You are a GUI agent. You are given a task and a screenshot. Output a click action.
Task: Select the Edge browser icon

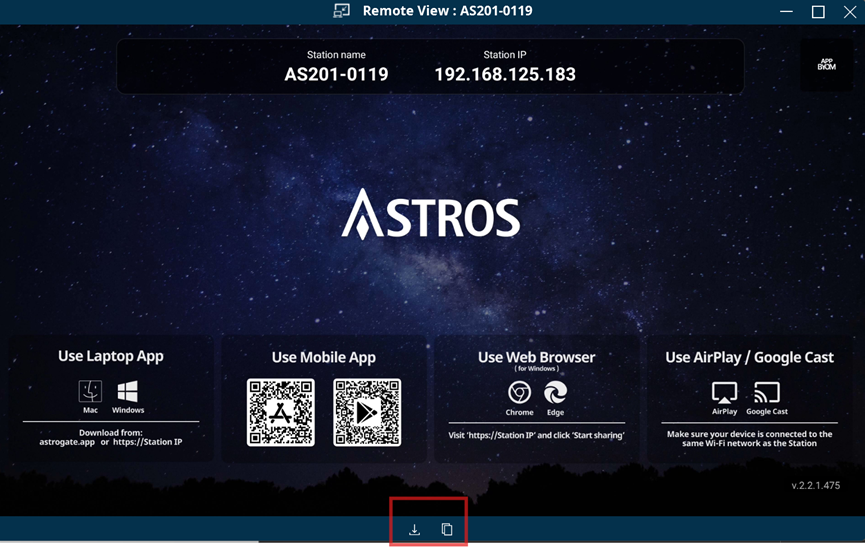[555, 392]
